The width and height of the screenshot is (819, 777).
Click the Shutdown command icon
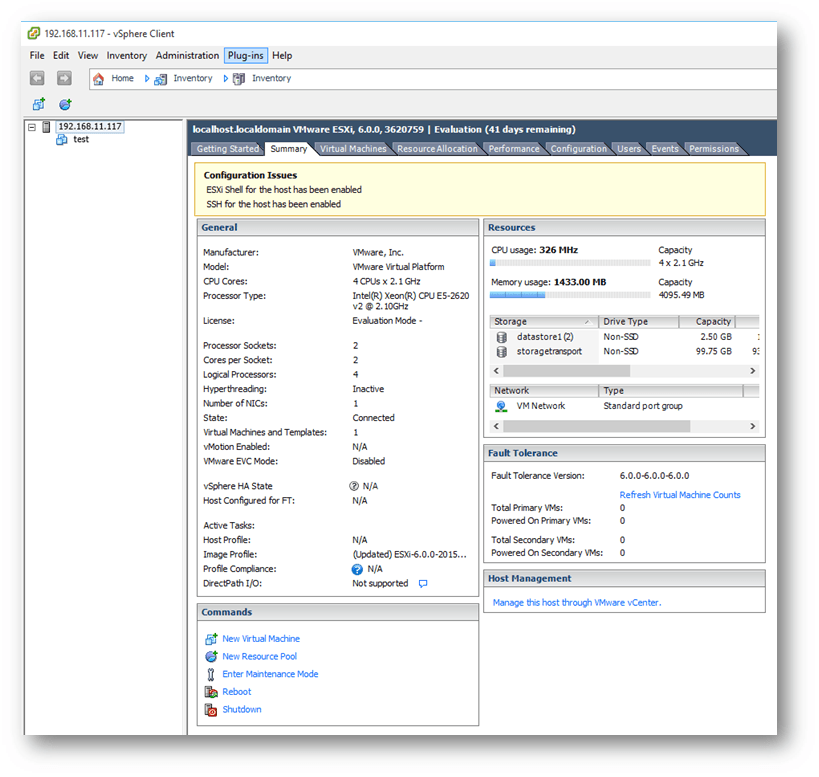tap(211, 710)
